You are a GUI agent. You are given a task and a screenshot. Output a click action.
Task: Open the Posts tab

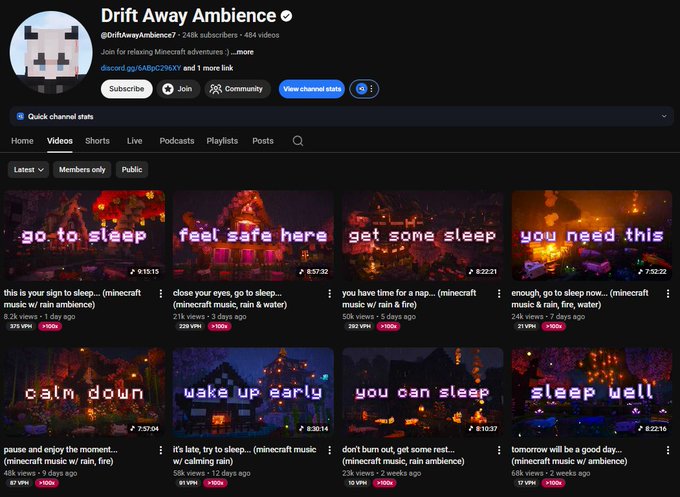pos(263,141)
